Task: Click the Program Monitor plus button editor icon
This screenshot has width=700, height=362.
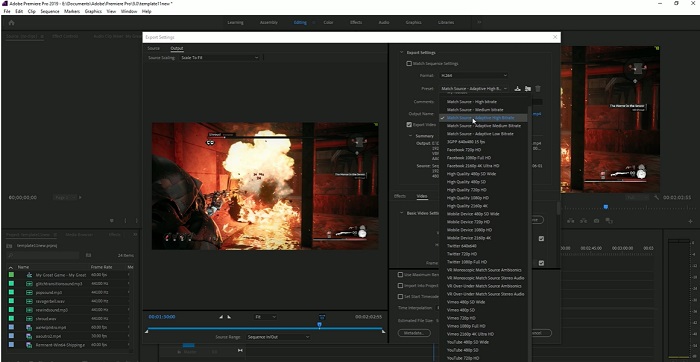Action: pos(690,221)
